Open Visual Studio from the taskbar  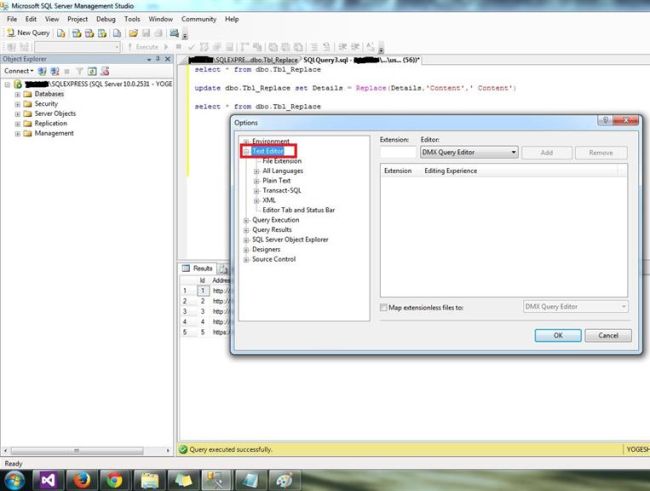tap(48, 481)
